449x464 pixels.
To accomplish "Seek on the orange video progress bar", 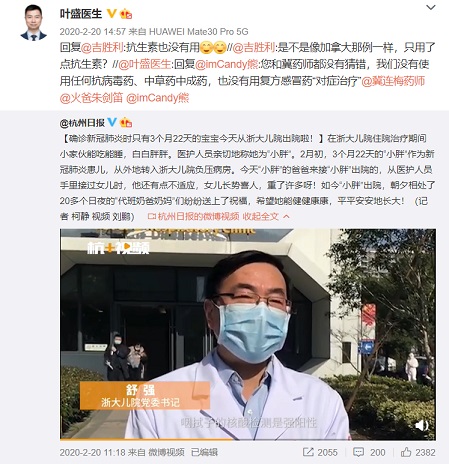I will (248, 439).
